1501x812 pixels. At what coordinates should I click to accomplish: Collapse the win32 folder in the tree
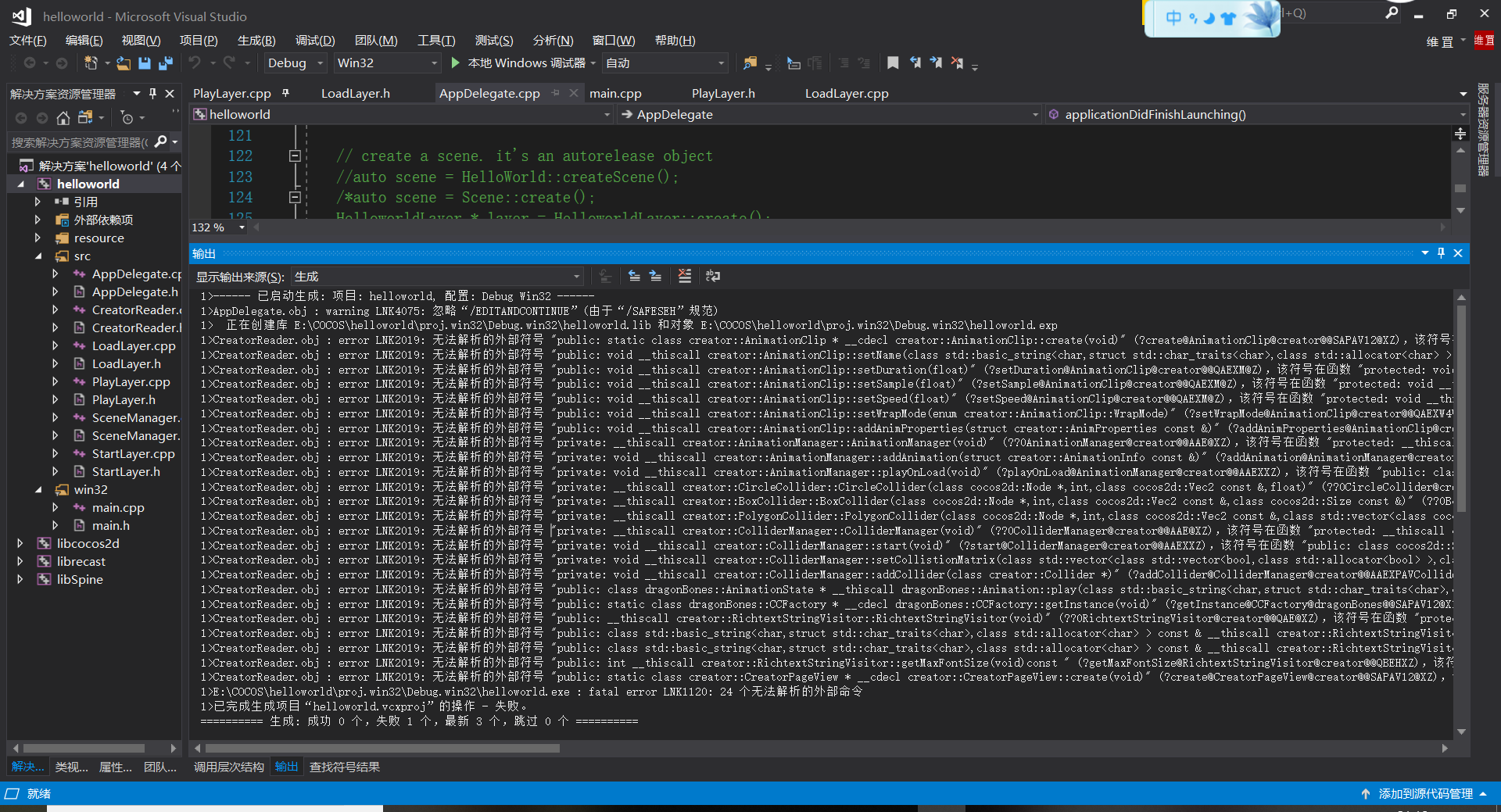38,490
